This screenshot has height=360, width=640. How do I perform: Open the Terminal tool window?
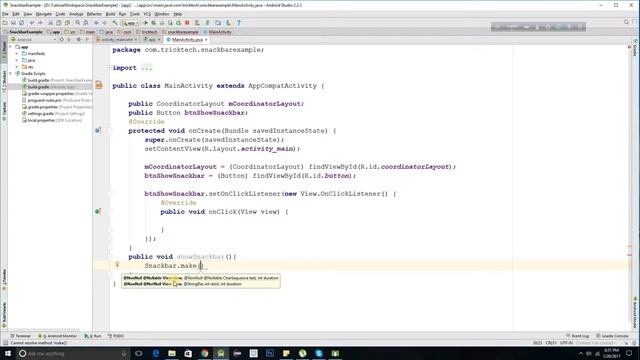pos(20,336)
